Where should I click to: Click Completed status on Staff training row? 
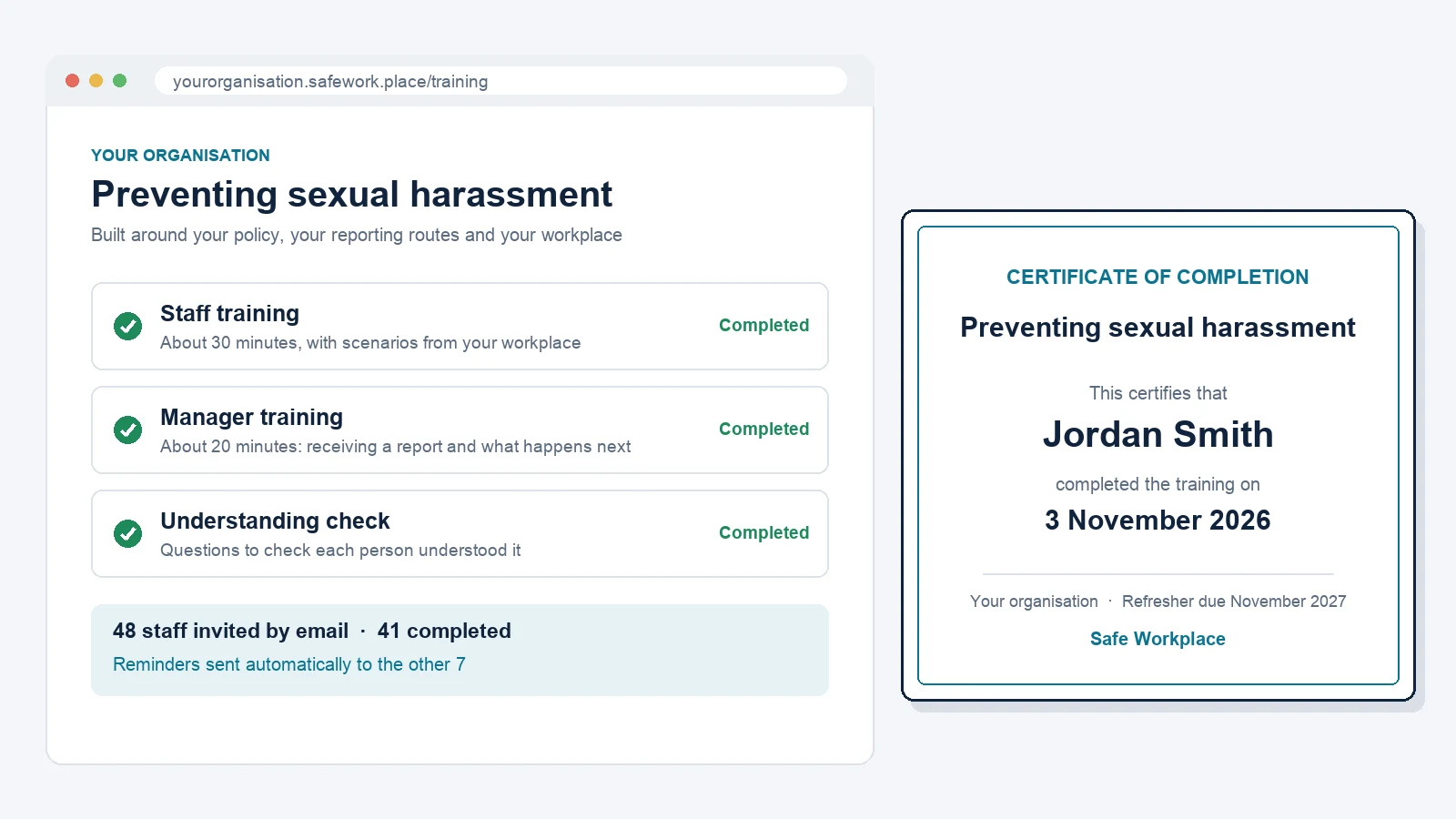[763, 326]
